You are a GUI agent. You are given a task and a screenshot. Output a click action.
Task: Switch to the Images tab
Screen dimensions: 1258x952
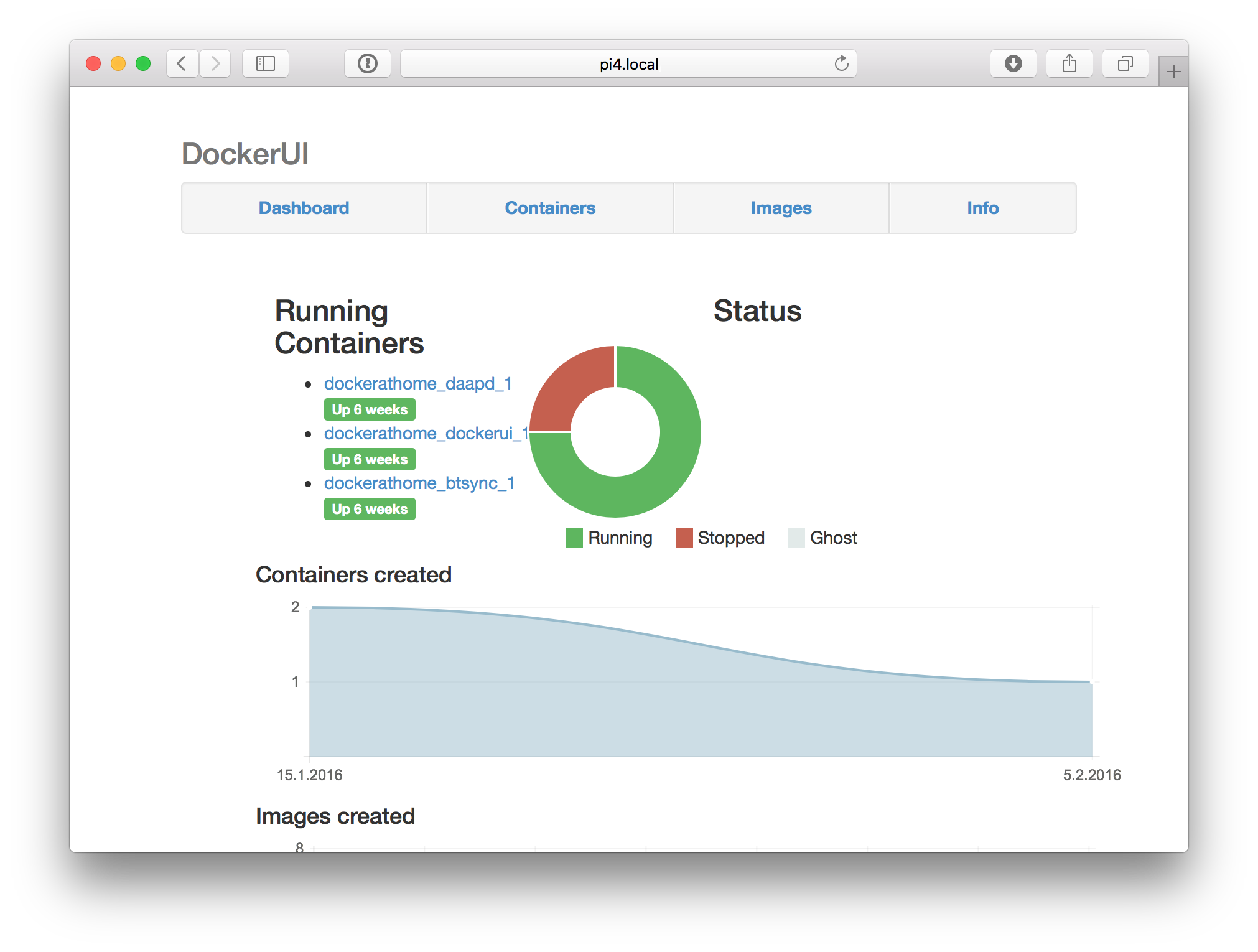[781, 208]
